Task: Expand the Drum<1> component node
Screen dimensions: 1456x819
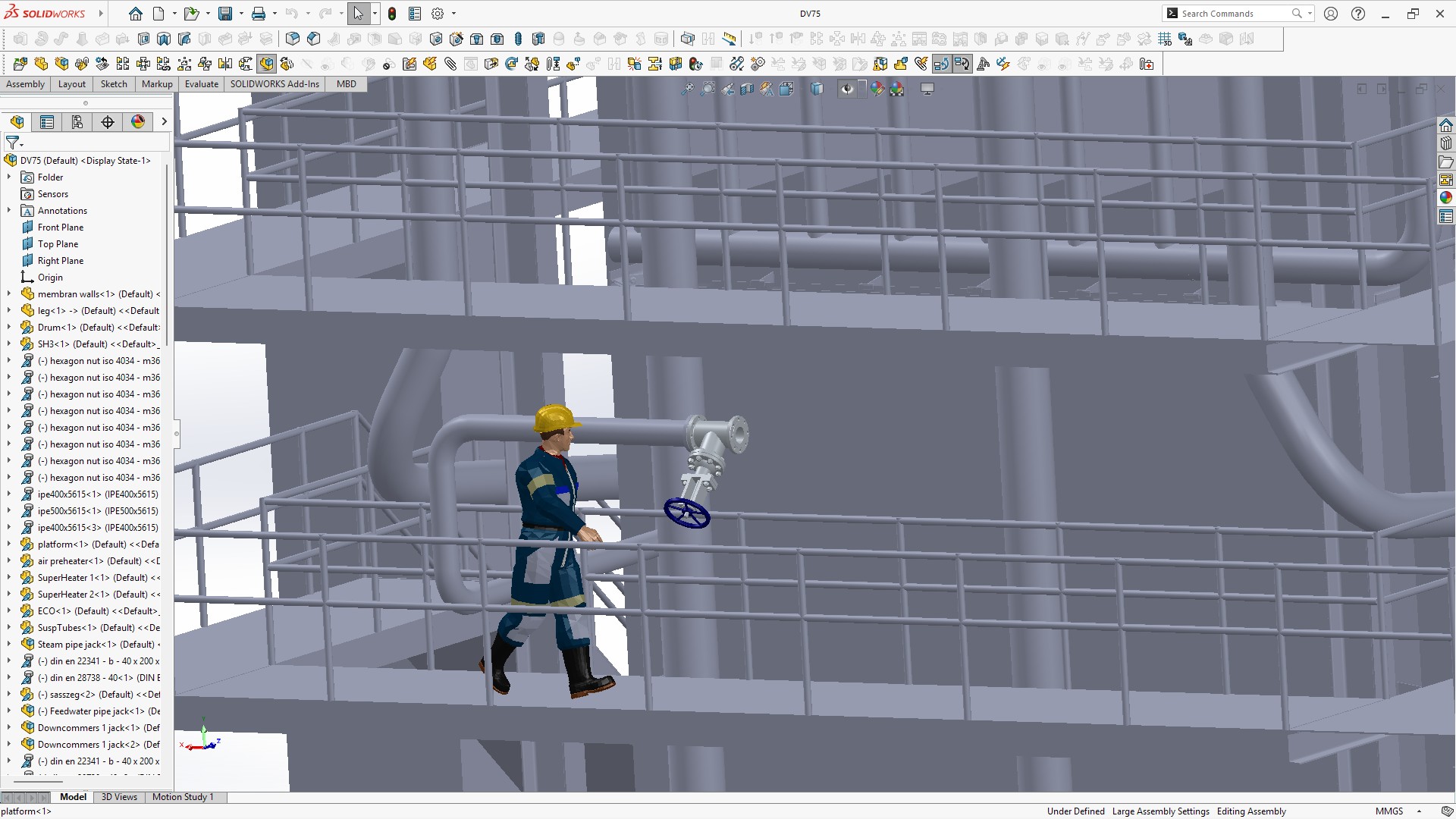Action: pyautogui.click(x=9, y=328)
